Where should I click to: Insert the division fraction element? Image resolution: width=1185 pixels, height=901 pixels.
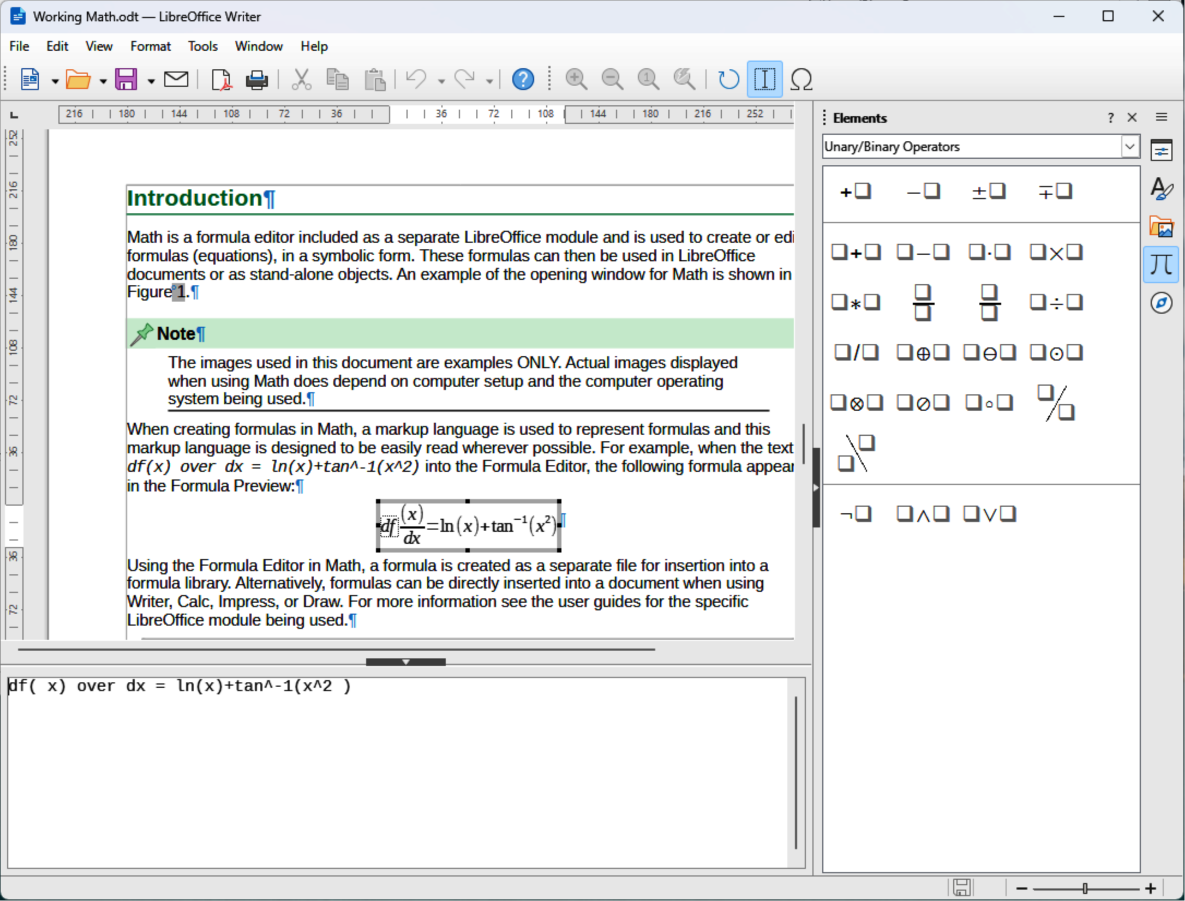coord(923,302)
